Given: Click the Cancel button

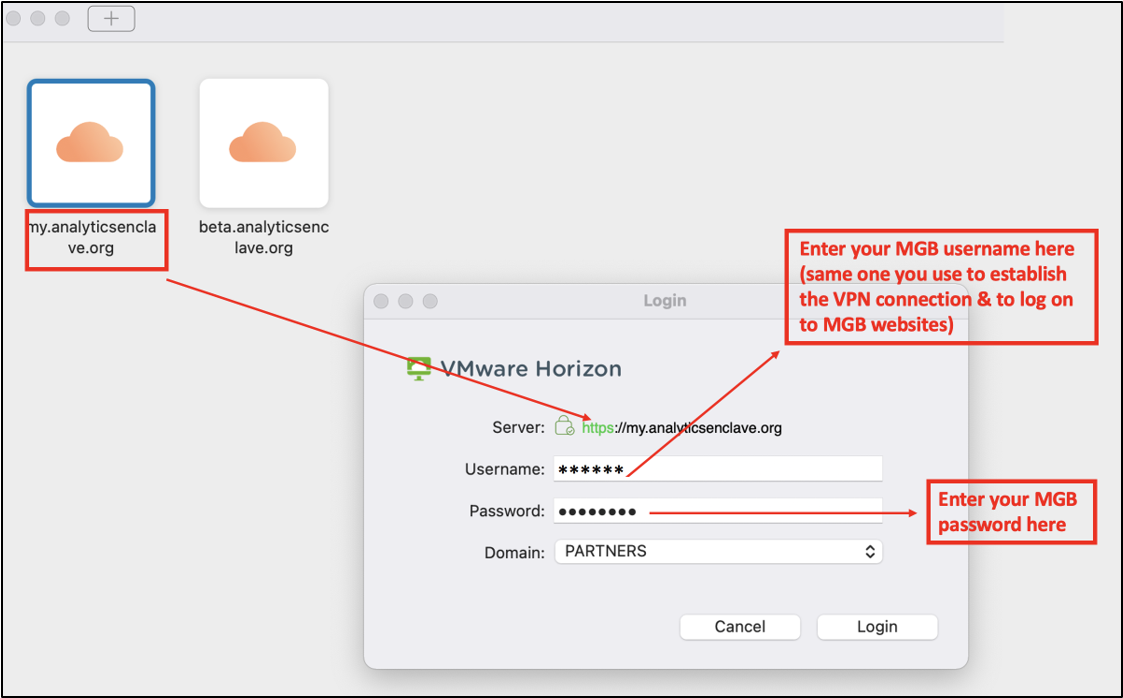Looking at the screenshot, I should [x=740, y=627].
